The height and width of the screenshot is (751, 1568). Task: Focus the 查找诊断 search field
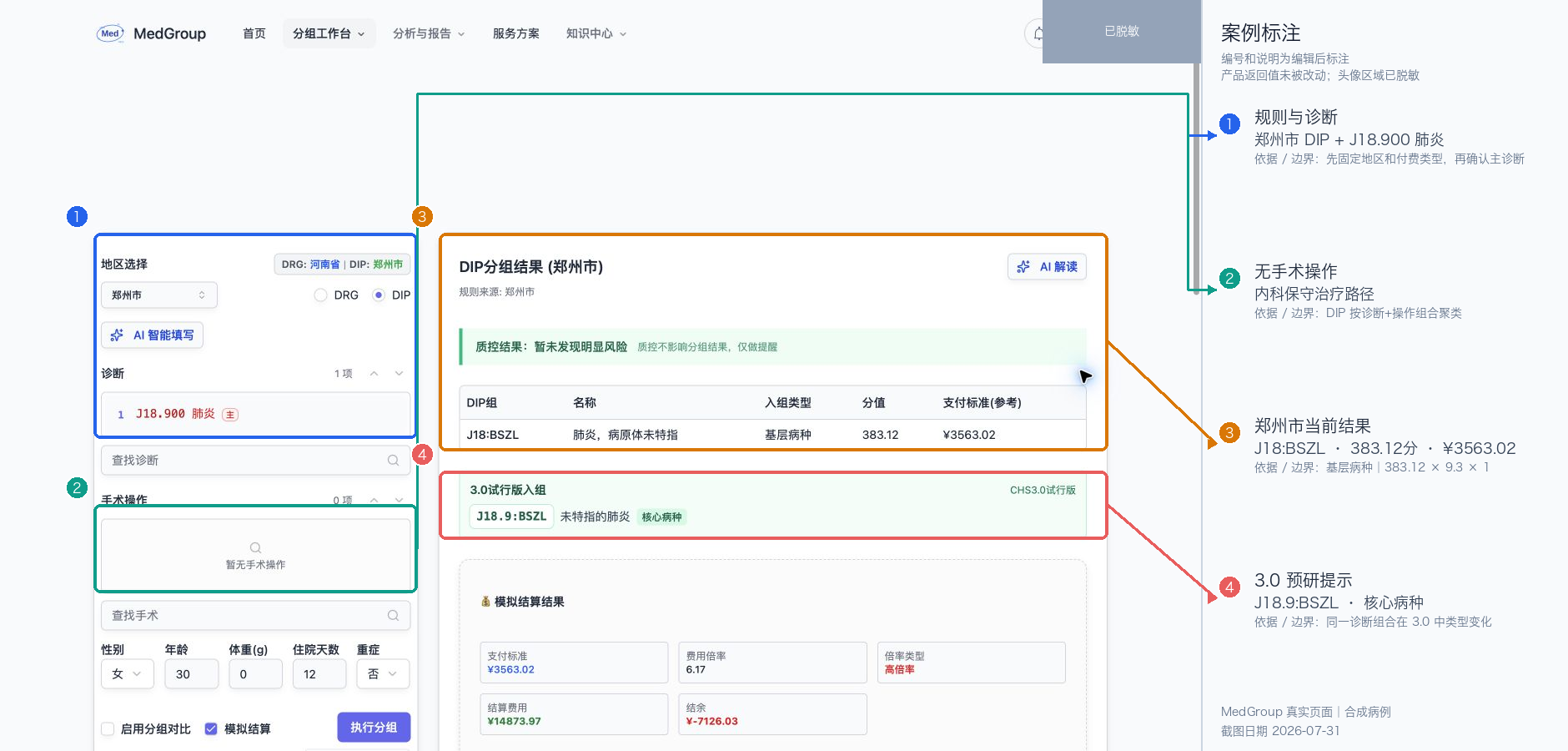click(x=256, y=461)
